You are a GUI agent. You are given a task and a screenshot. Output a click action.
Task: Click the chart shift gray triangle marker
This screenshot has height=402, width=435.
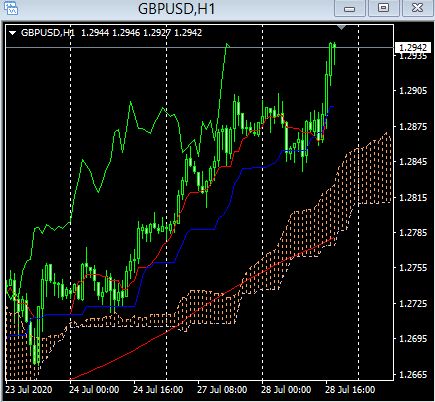click(x=341, y=27)
